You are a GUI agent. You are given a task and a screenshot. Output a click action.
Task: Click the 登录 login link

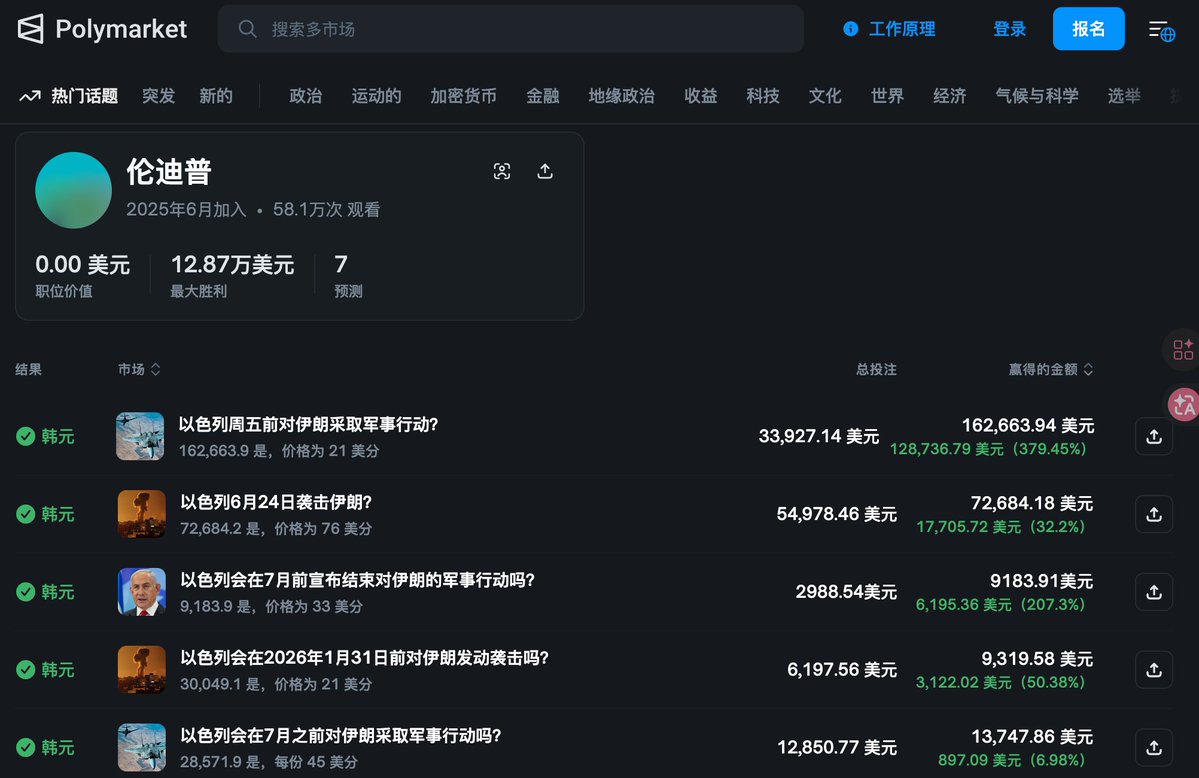(x=1009, y=29)
